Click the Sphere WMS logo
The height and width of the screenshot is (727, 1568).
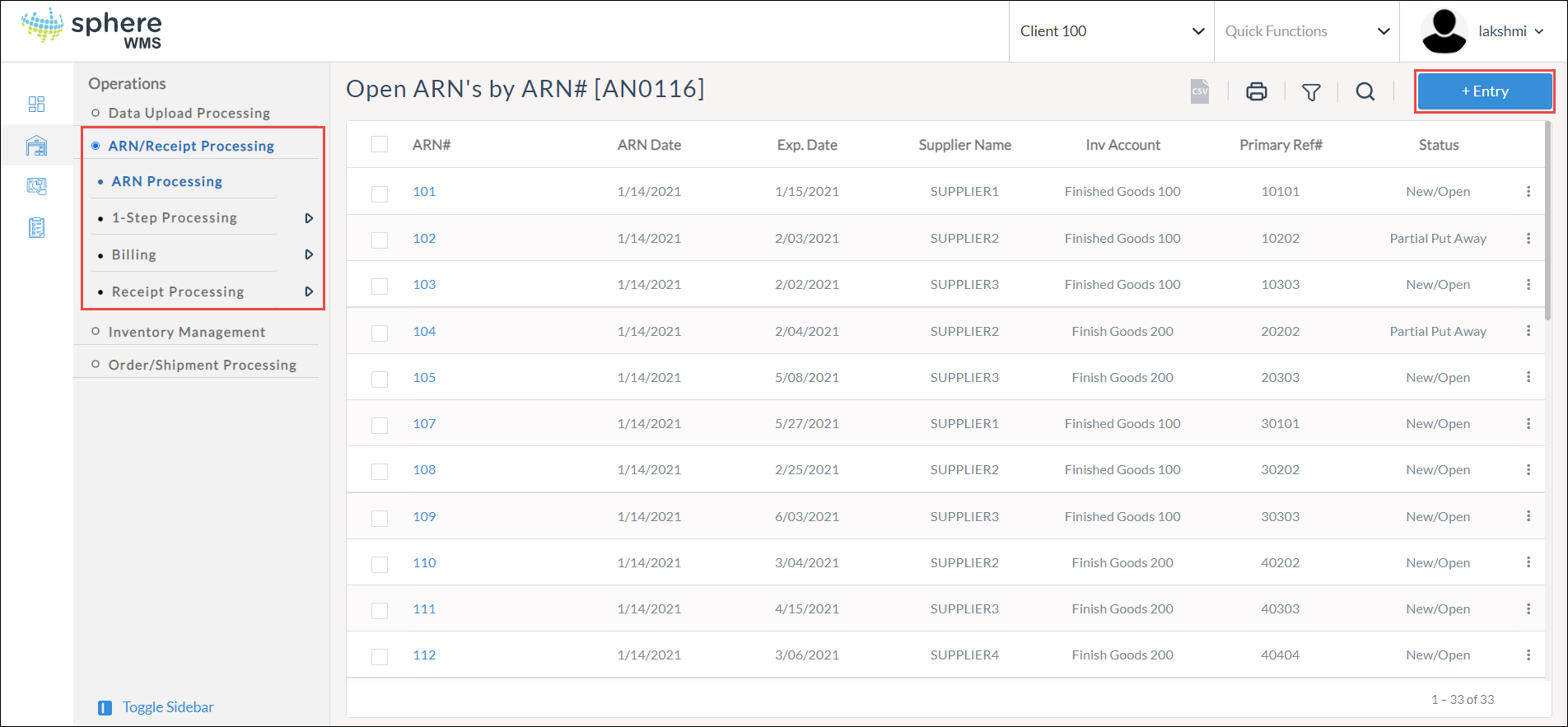(x=92, y=30)
